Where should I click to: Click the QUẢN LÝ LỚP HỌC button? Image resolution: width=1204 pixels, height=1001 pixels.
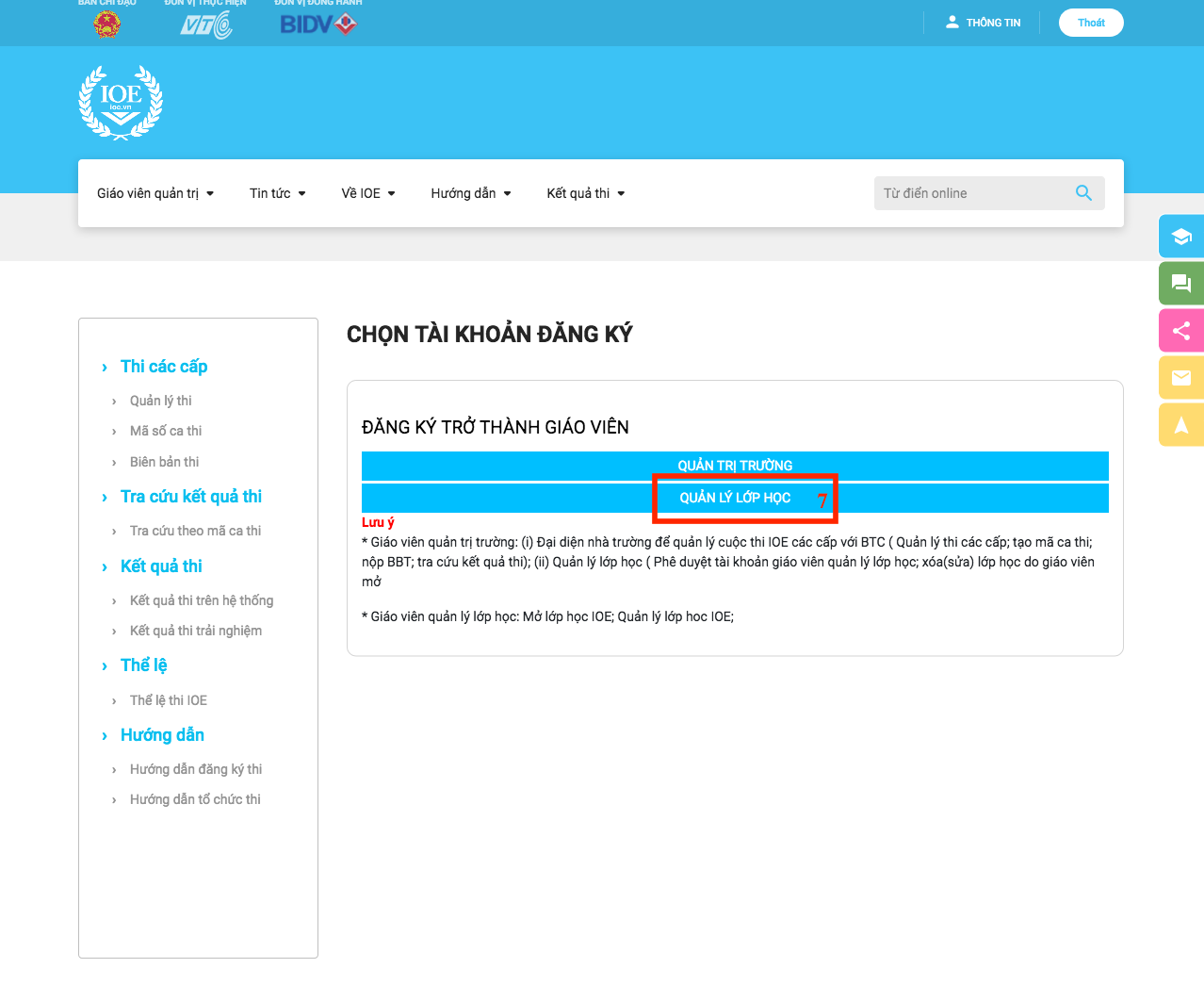pos(735,498)
